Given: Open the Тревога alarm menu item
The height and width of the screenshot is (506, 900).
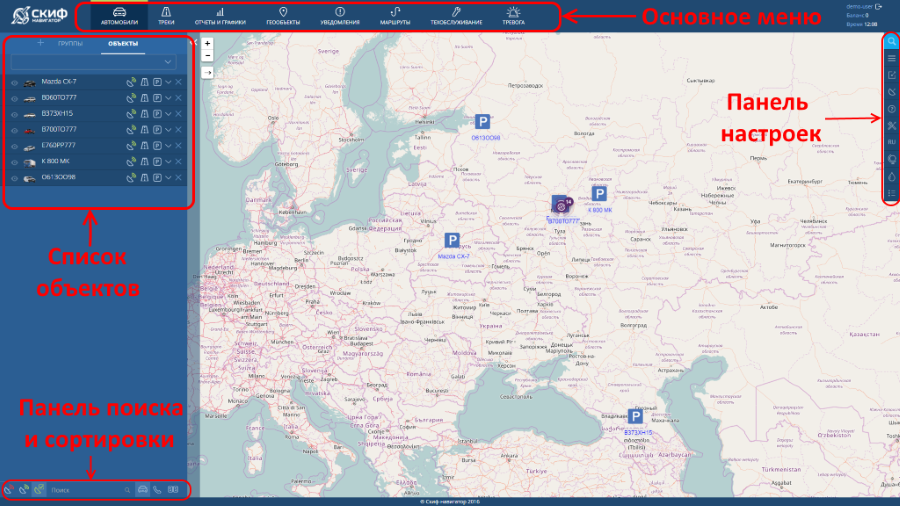Looking at the screenshot, I should tap(513, 16).
